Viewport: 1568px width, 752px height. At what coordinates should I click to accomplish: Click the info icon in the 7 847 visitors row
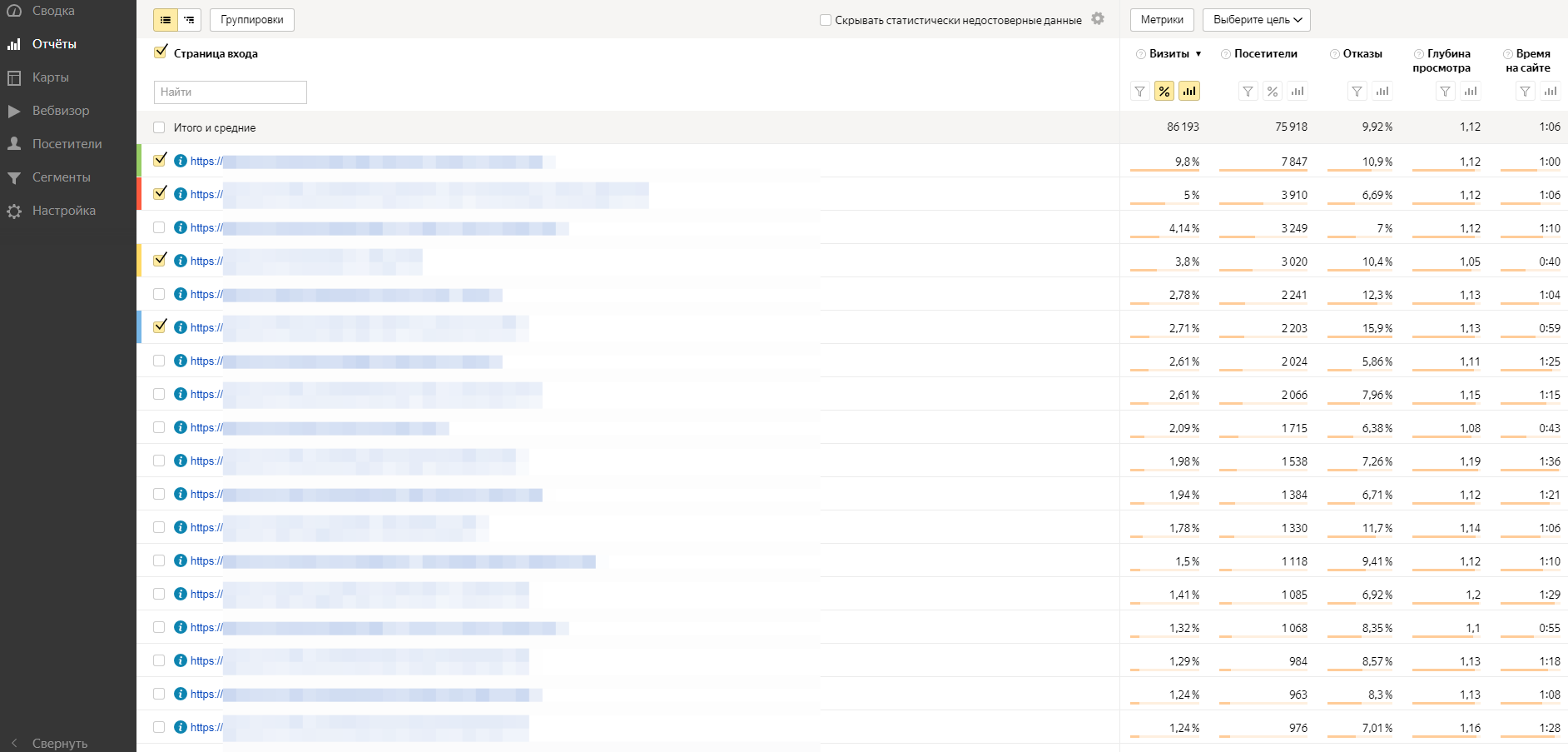tap(181, 161)
